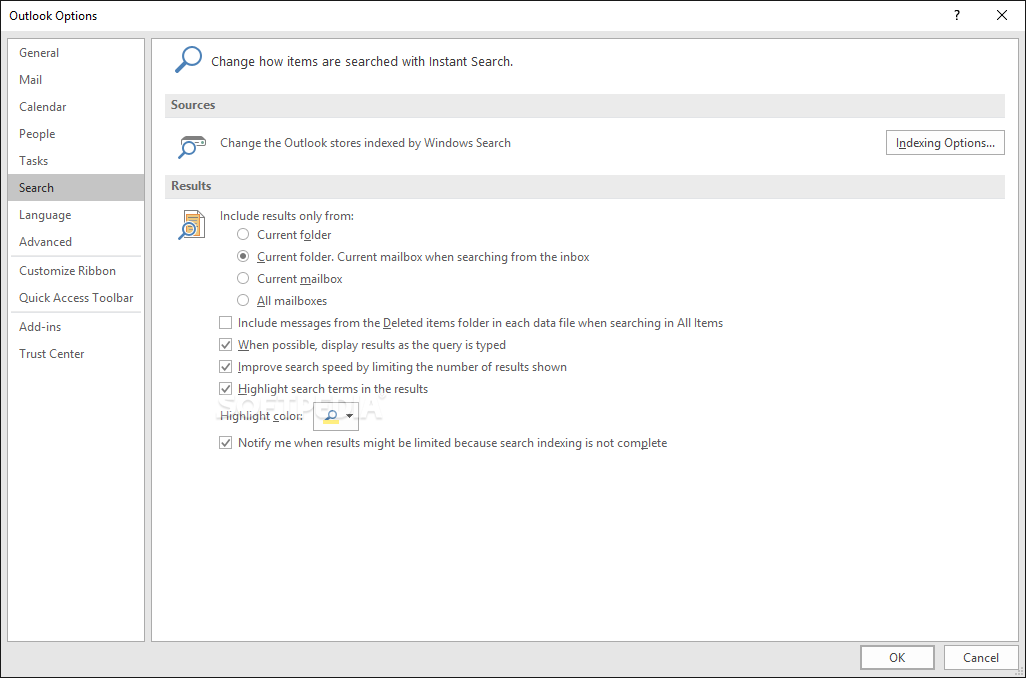
Task: Click the Indexing Options button
Action: pyautogui.click(x=945, y=143)
